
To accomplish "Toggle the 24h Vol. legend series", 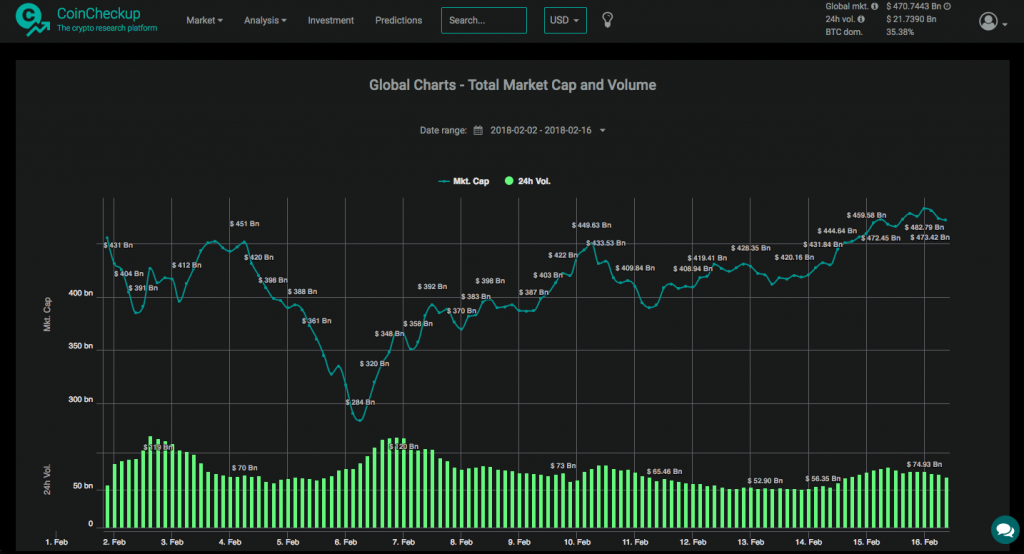I will tap(528, 181).
